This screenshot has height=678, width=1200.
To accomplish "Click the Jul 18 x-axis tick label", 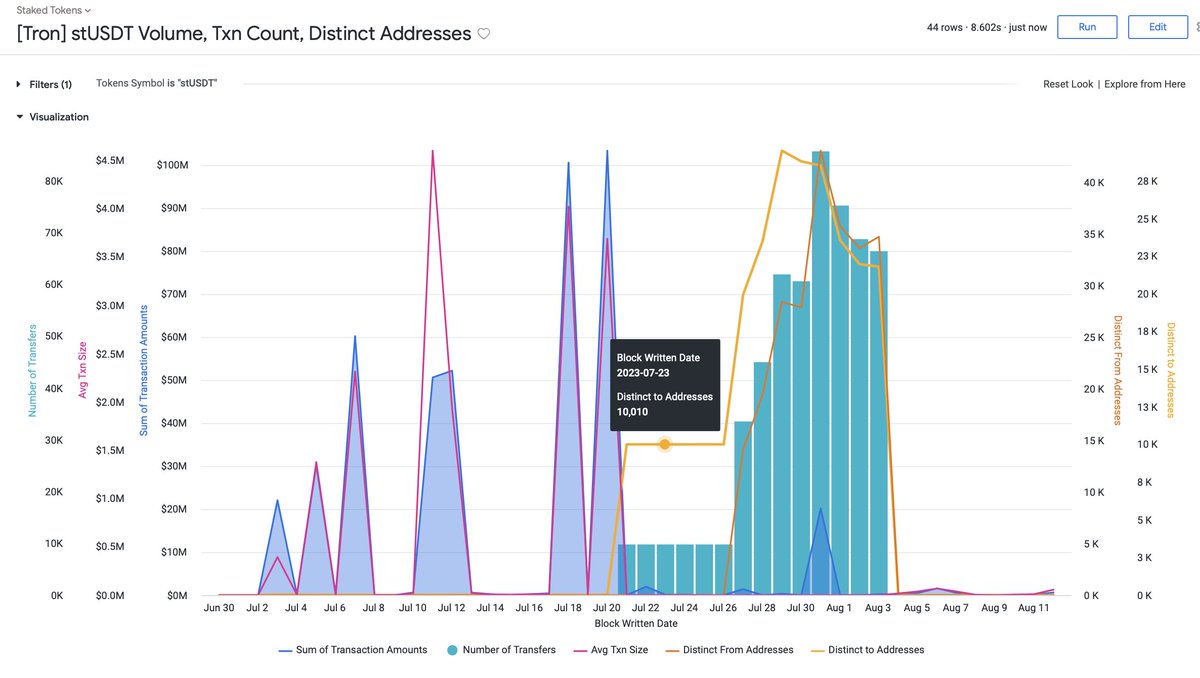I will (x=568, y=607).
